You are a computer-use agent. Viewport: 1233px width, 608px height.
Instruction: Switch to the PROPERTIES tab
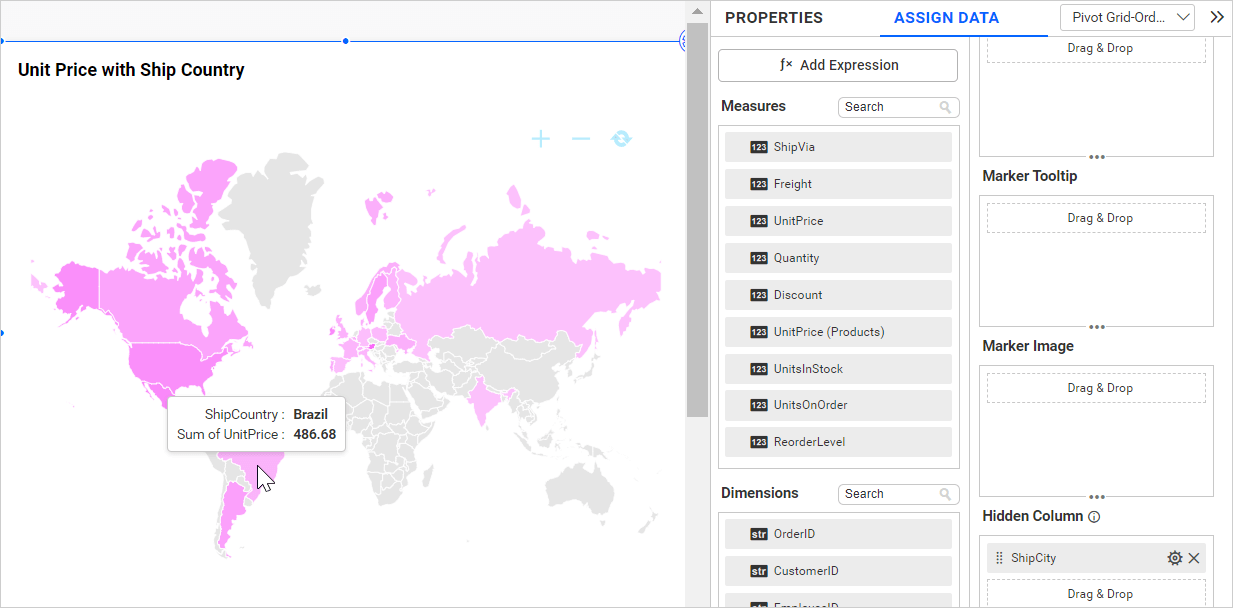click(773, 18)
